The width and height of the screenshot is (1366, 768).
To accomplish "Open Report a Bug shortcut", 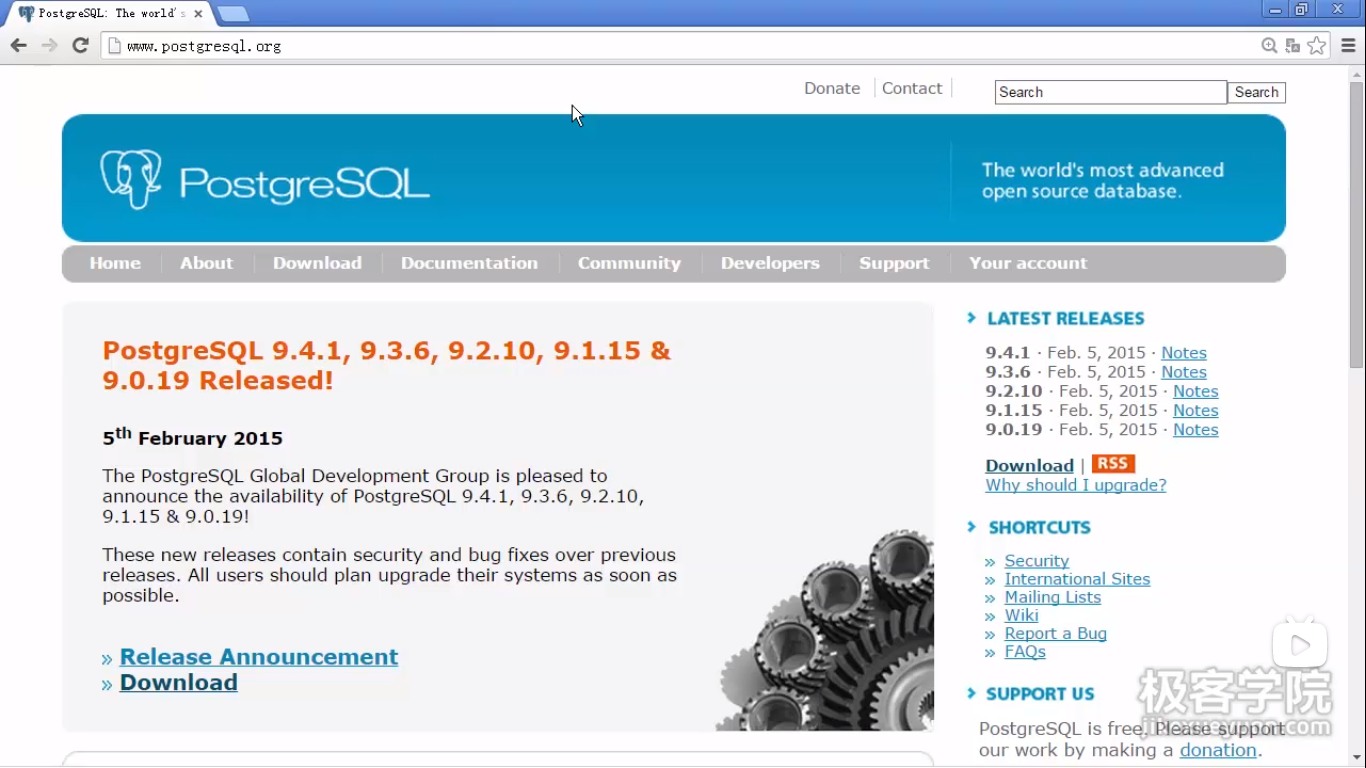I will (x=1056, y=633).
